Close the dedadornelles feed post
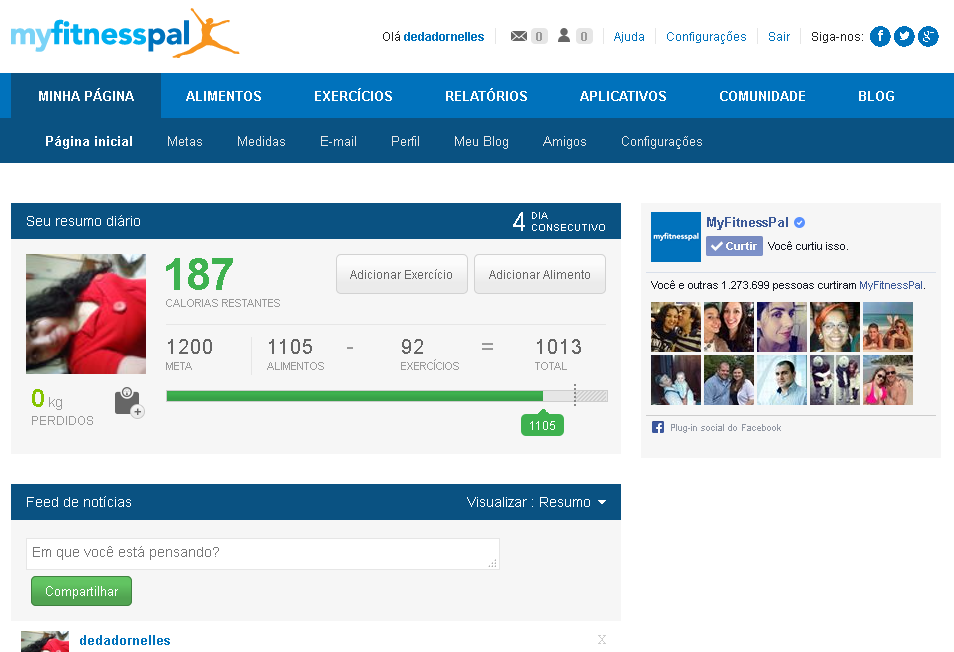The height and width of the screenshot is (652, 954). 602,639
